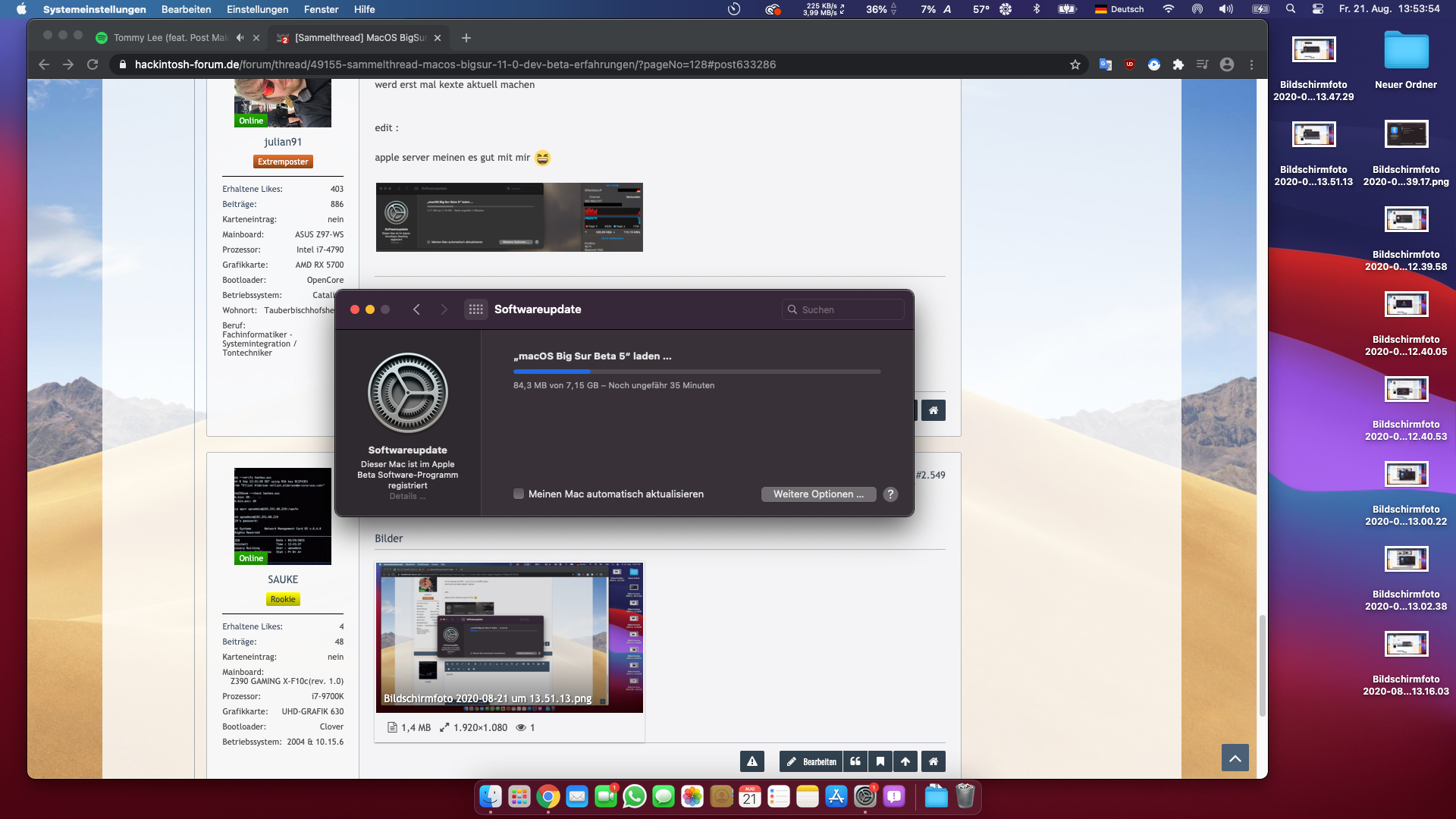1456x819 pixels.
Task: Click the quote icon below post
Action: 855,761
